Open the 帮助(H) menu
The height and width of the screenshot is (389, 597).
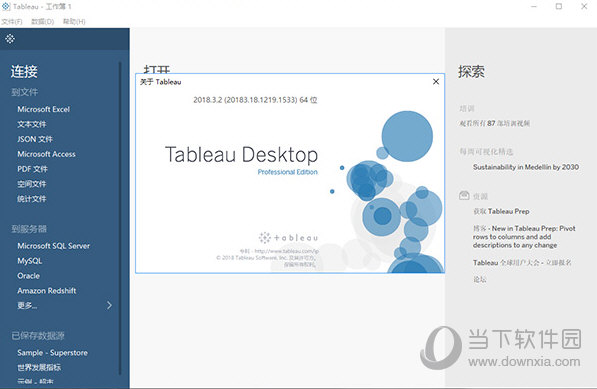pyautogui.click(x=74, y=21)
